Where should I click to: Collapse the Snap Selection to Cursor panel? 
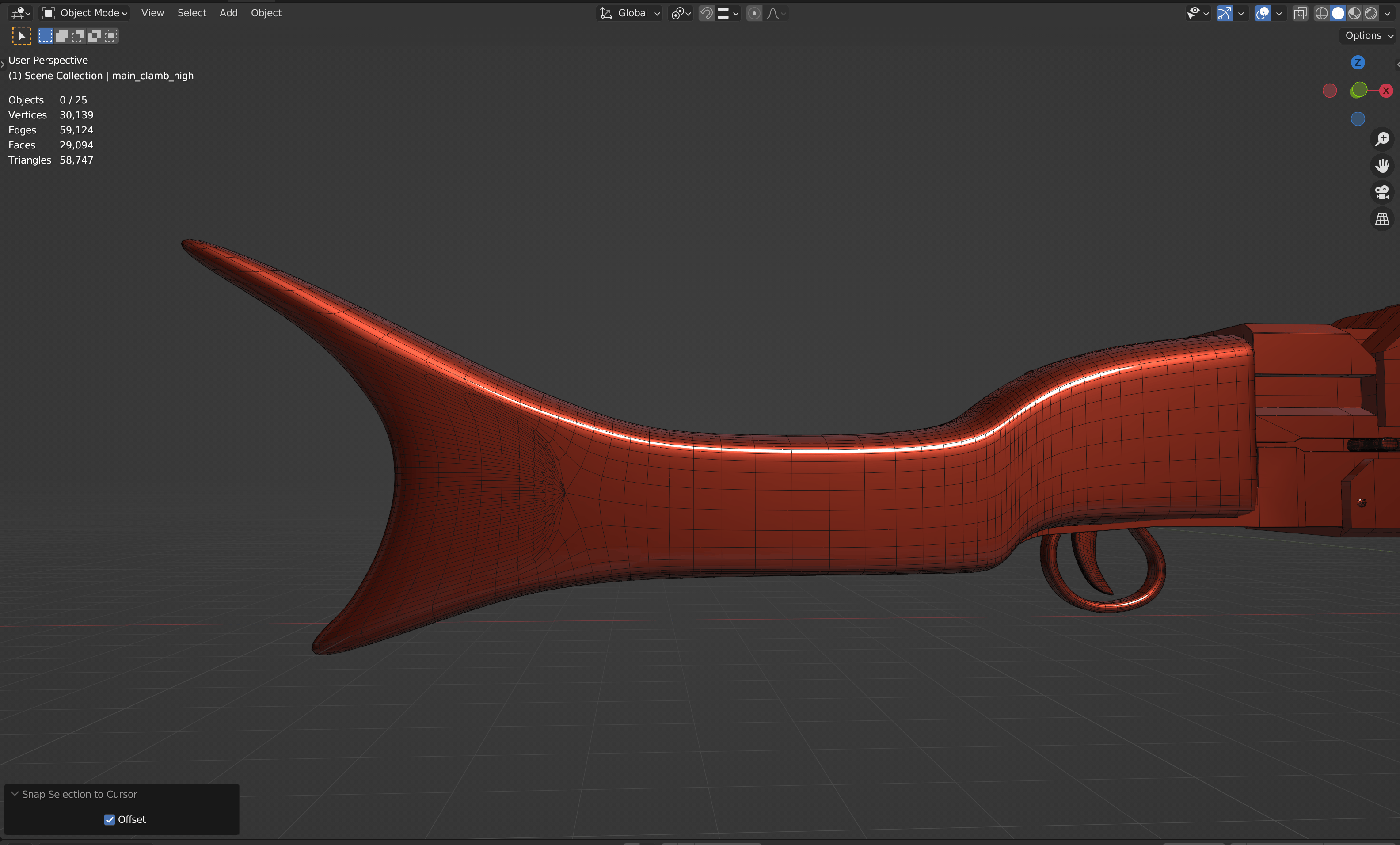pos(15,794)
